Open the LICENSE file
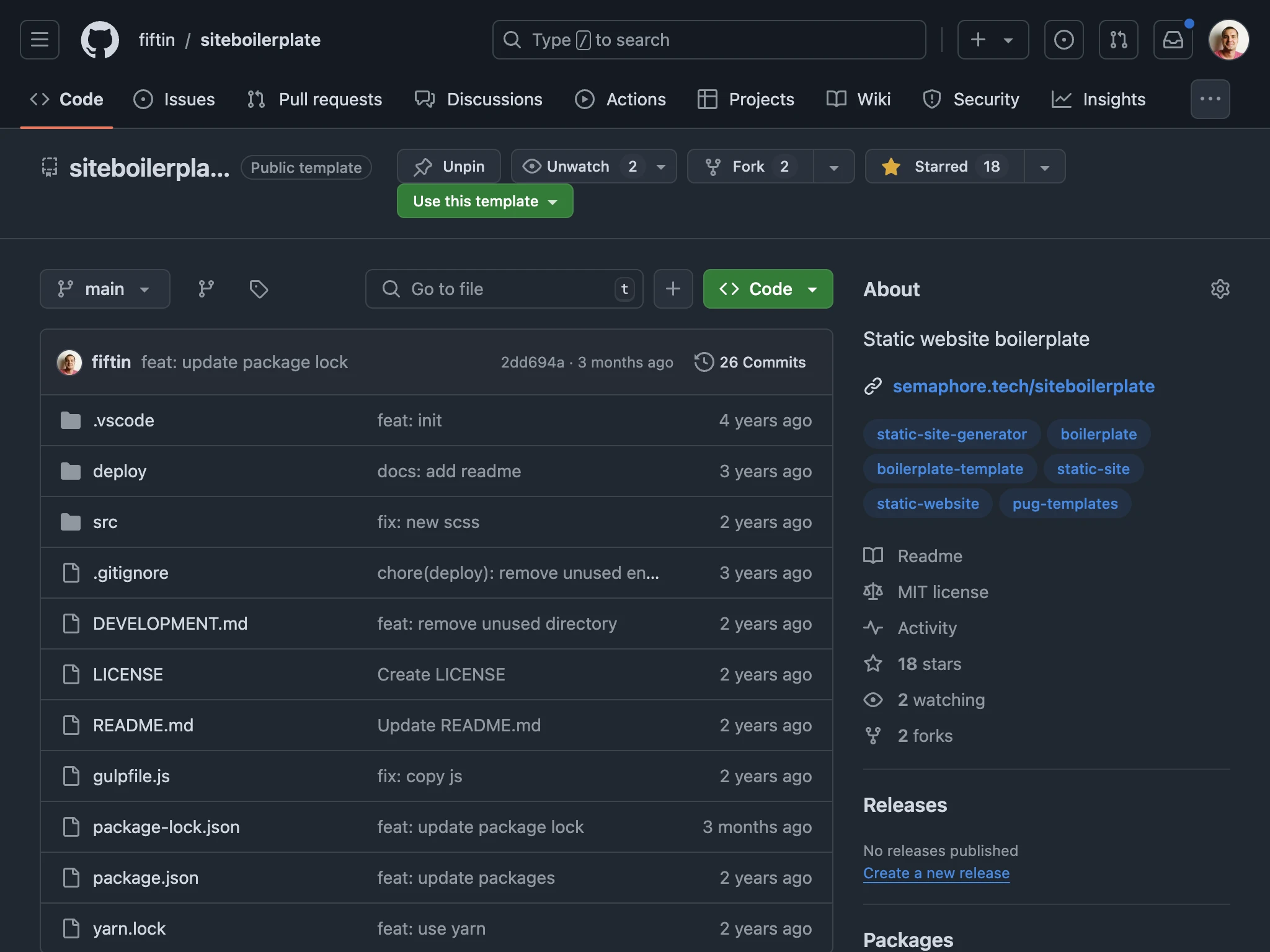The height and width of the screenshot is (952, 1270). 128,674
